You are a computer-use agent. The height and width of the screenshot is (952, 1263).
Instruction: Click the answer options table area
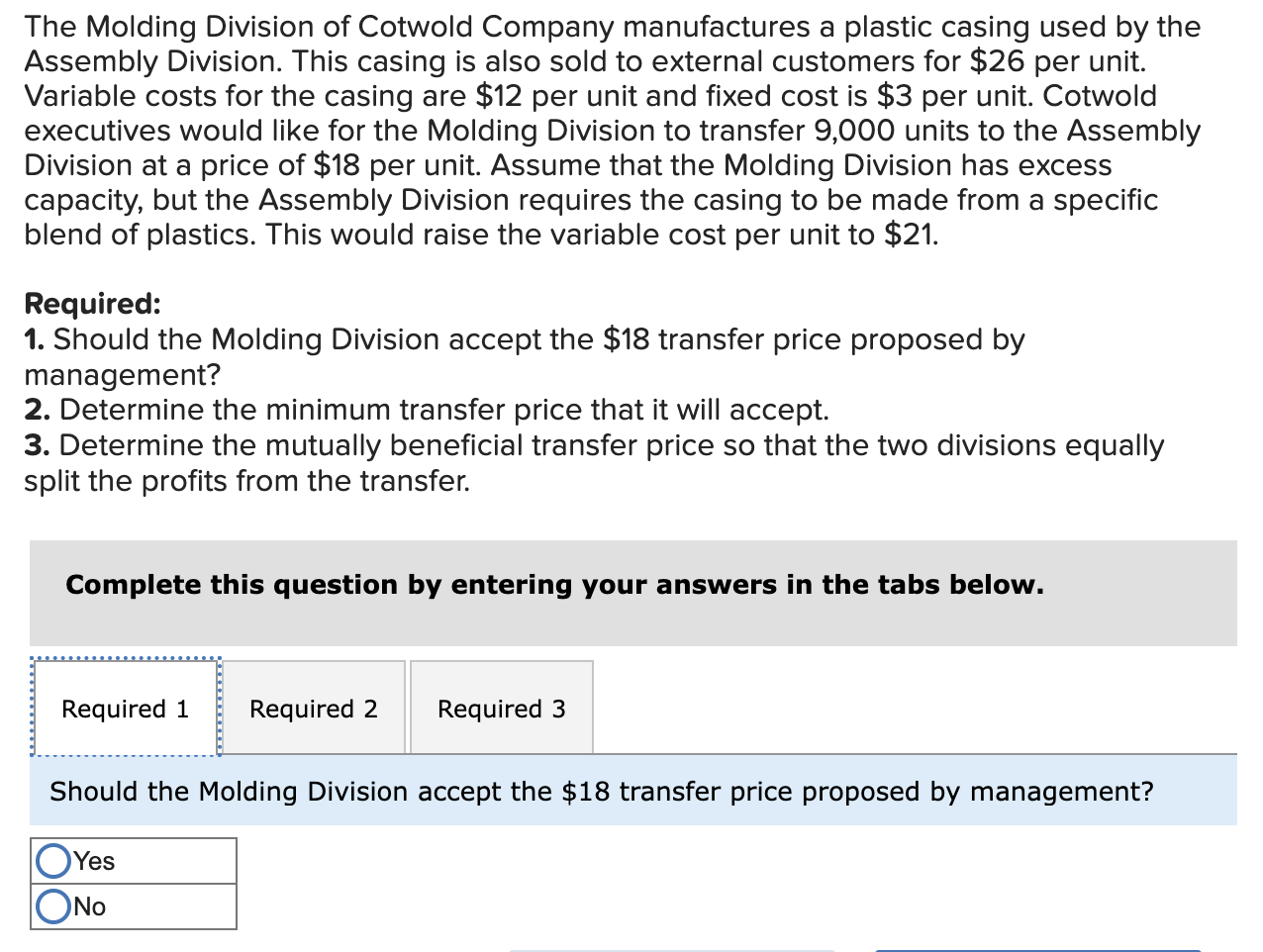pyautogui.click(x=134, y=883)
